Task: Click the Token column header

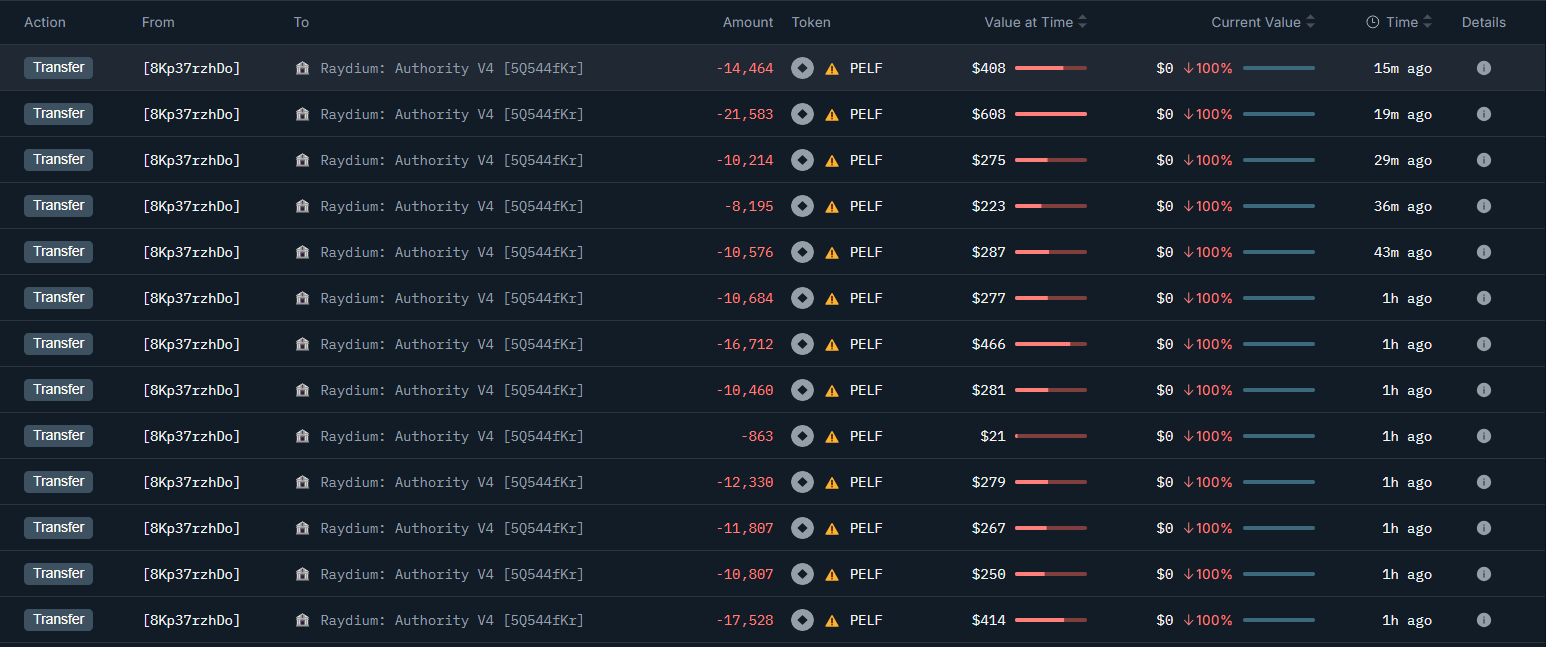Action: coord(811,22)
